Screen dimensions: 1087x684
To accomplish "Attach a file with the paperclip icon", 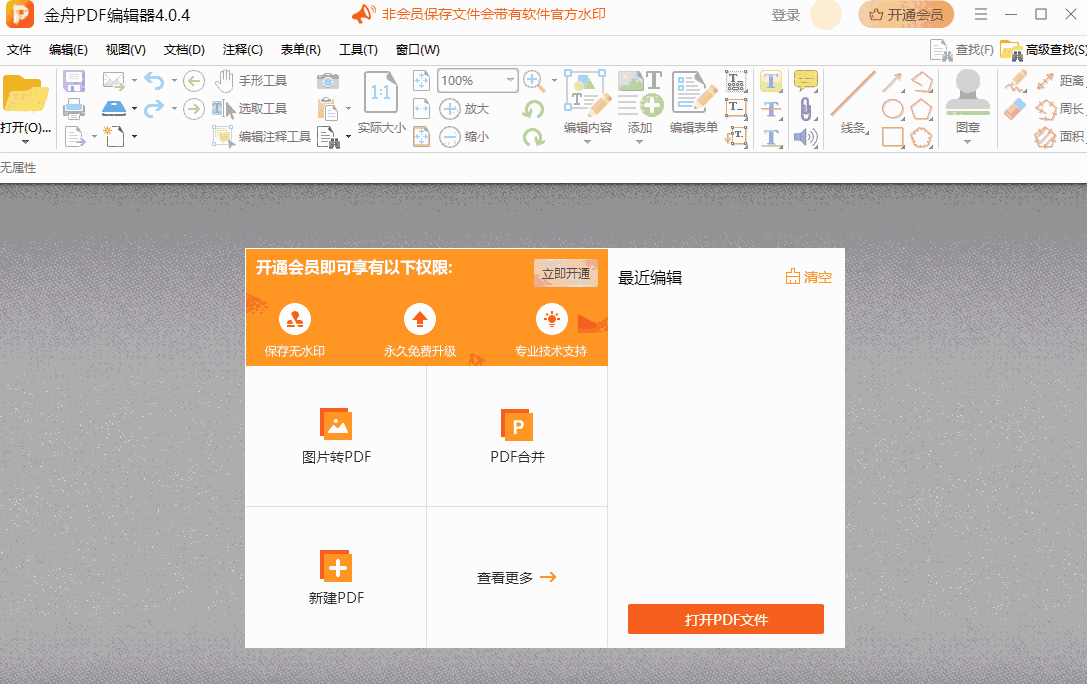I will tap(805, 110).
